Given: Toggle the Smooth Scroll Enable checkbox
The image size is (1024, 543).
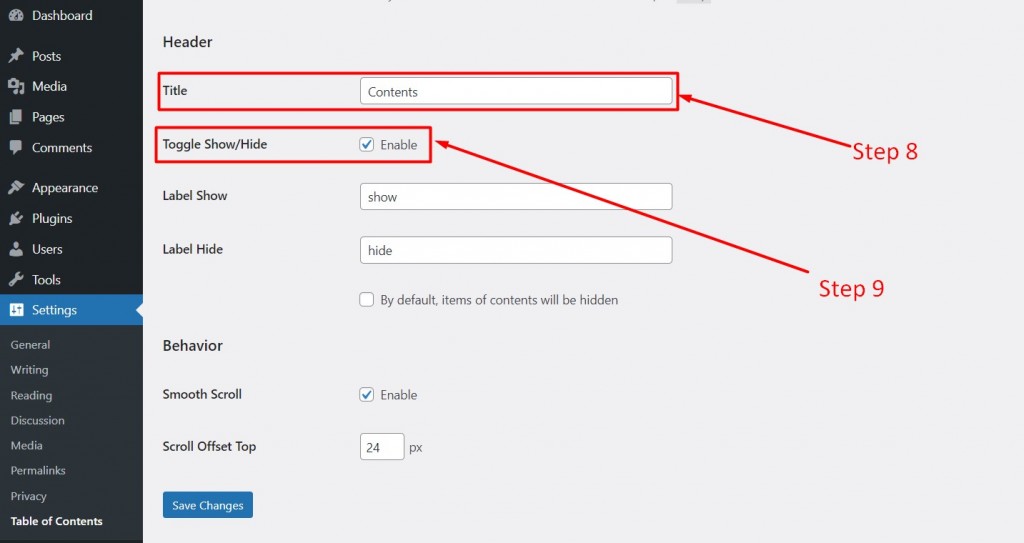Looking at the screenshot, I should pyautogui.click(x=366, y=395).
